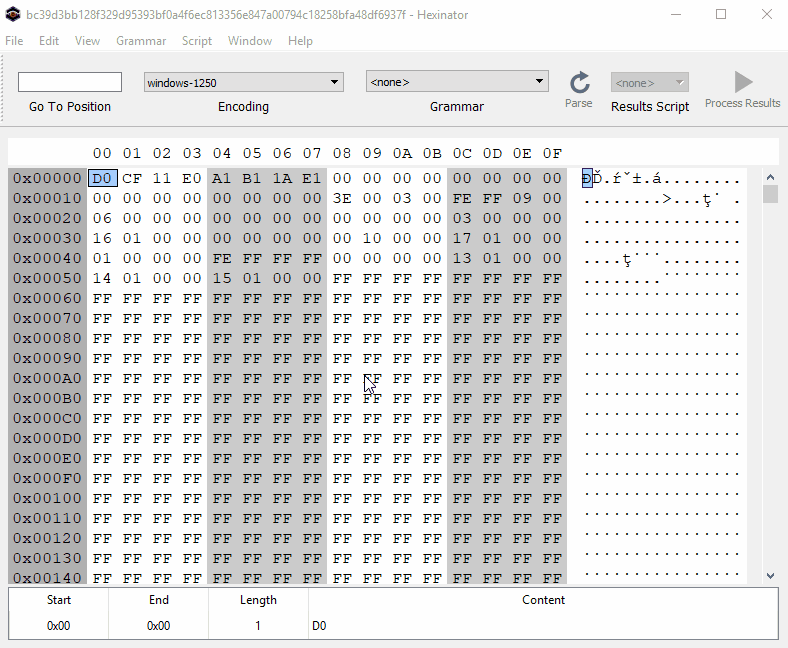The width and height of the screenshot is (788, 648).
Task: Click the Length value 1
Action: (258, 626)
